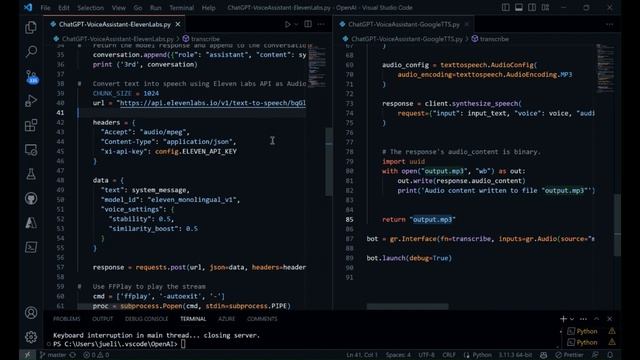Open the File menu
The height and width of the screenshot is (360, 640).
(x=45, y=7)
